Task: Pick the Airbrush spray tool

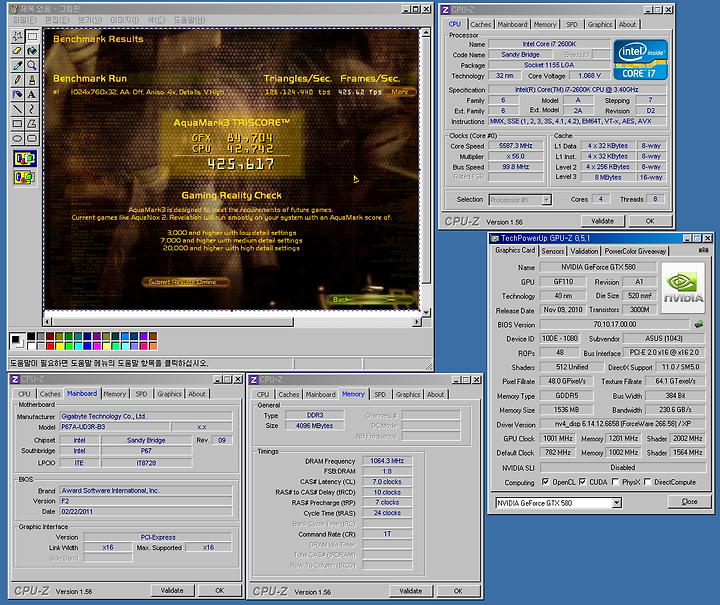Action: (17, 95)
